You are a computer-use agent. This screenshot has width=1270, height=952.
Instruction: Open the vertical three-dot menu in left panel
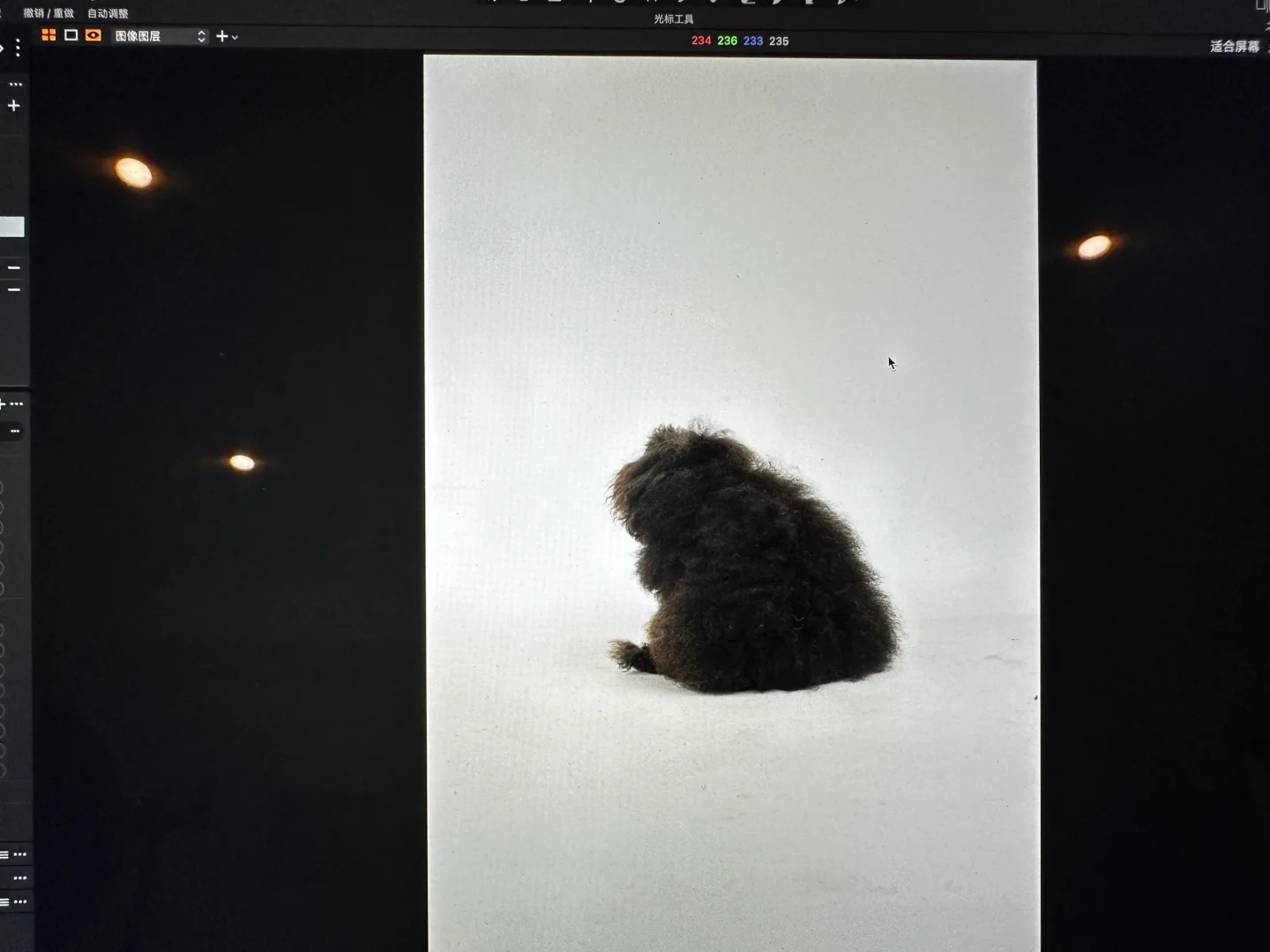18,48
